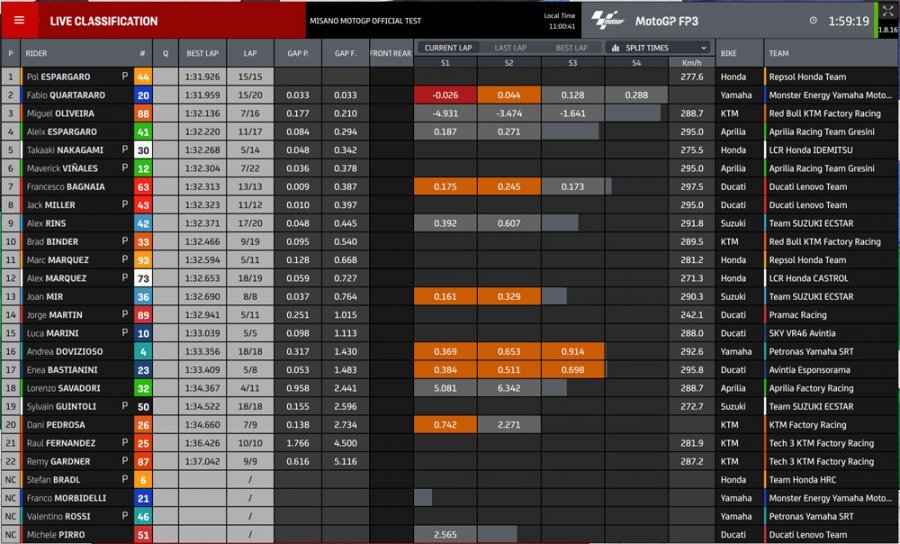Image resolution: width=900 pixels, height=544 pixels.
Task: Click the FRONT REAR column header
Action: point(390,53)
